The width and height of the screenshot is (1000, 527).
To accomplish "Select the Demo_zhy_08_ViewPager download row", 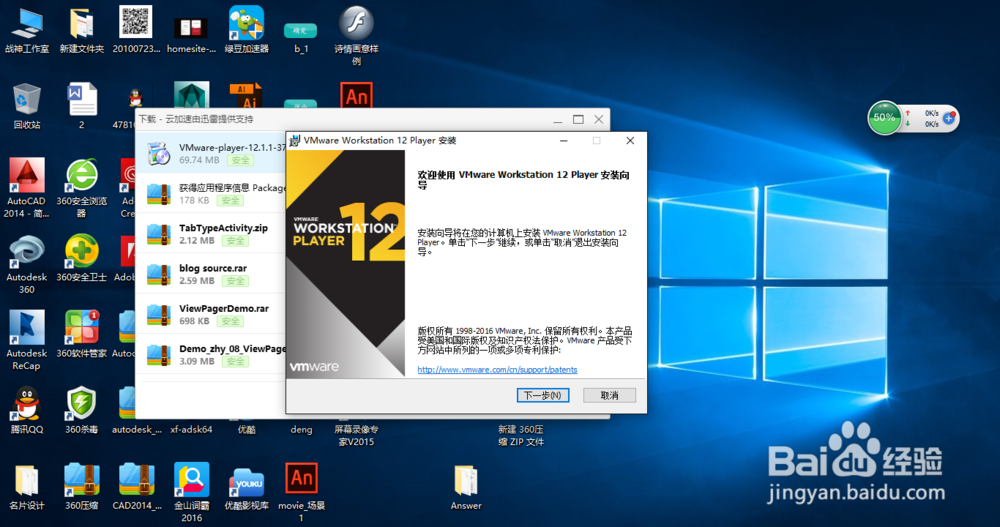I will click(211, 354).
